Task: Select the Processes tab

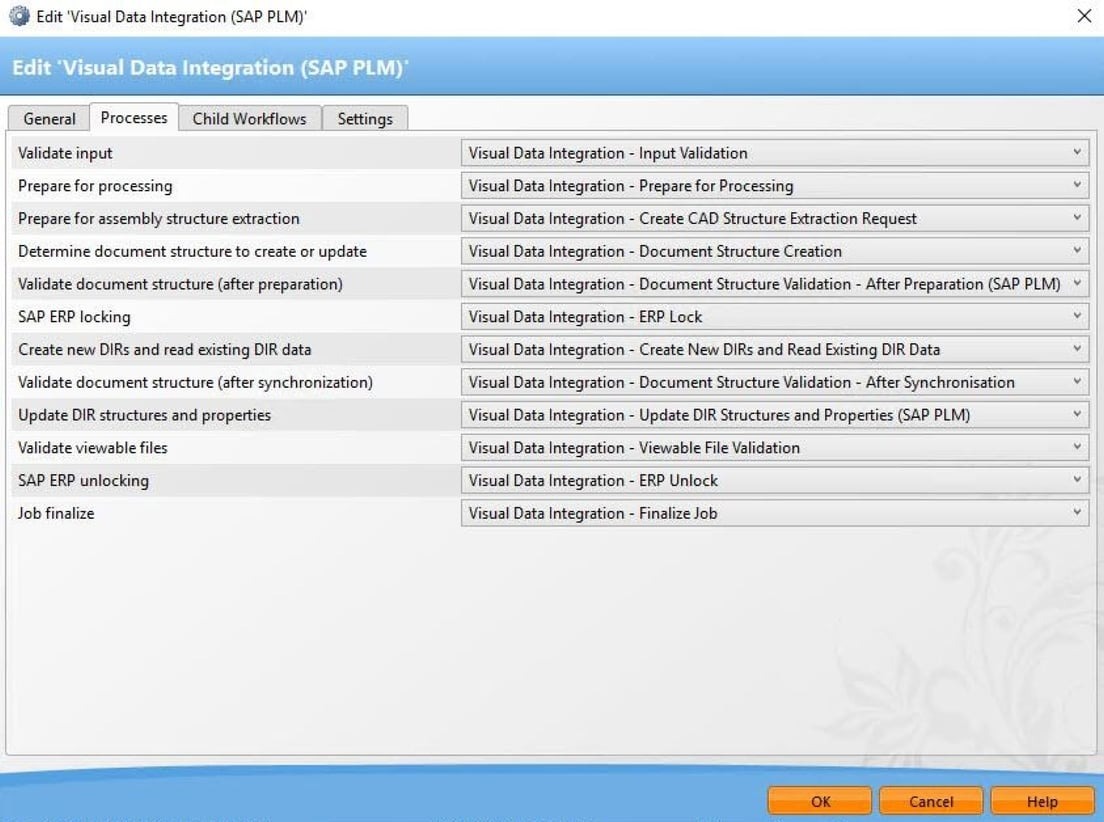Action: [133, 117]
